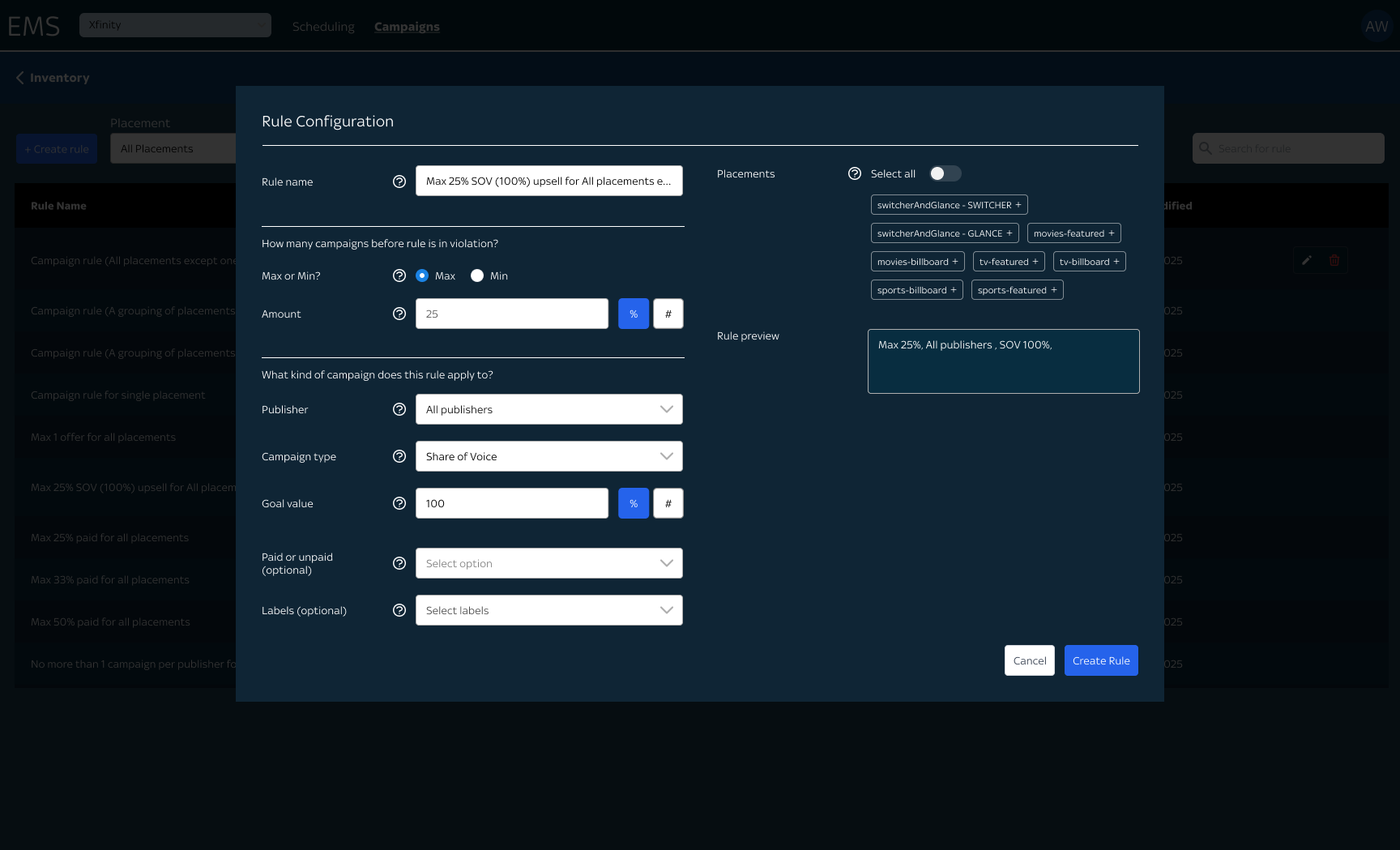Set Goal value unit to percent
The image size is (1400, 850).
click(x=634, y=503)
